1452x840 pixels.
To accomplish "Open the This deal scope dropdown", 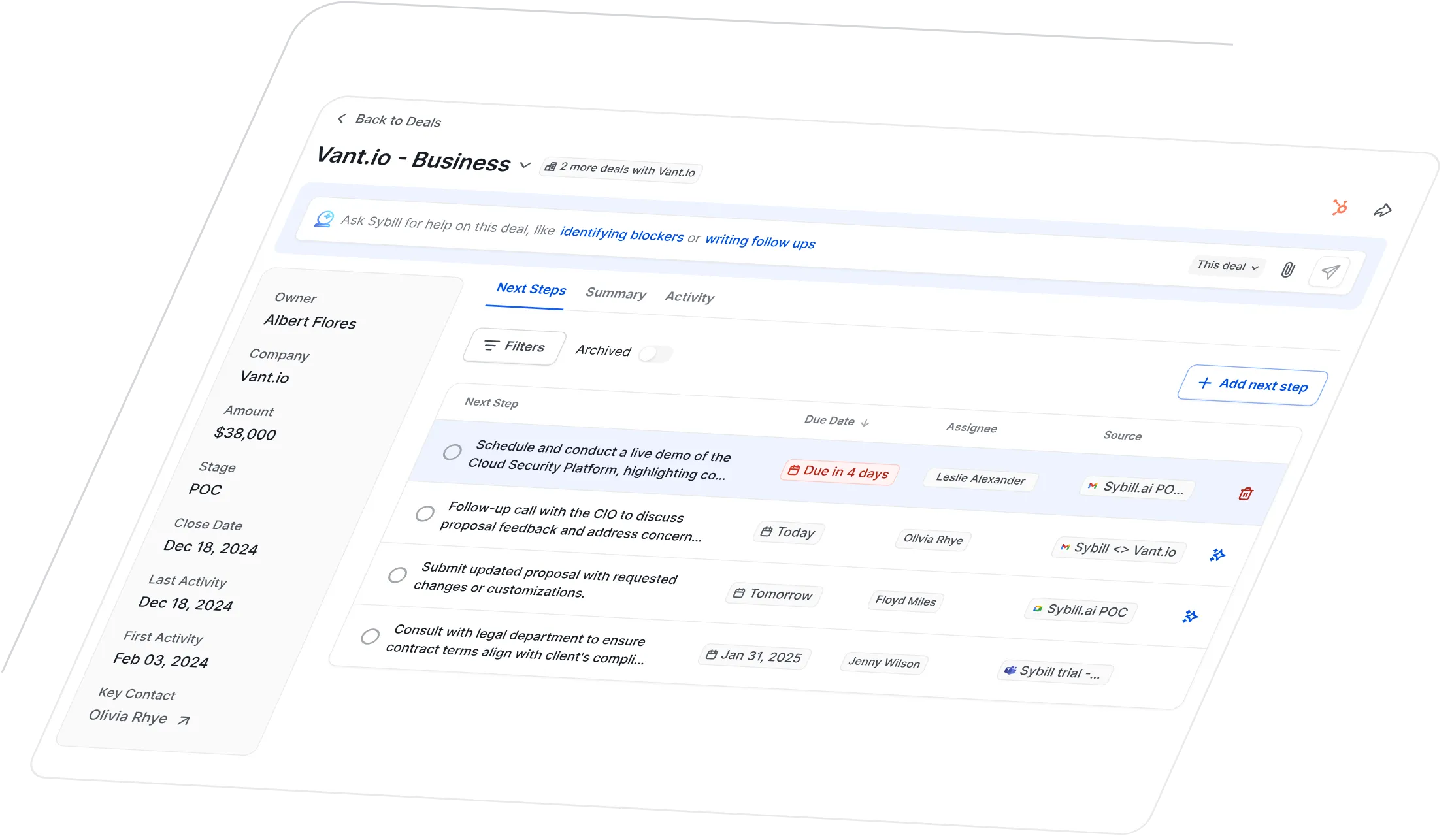I will point(1227,266).
